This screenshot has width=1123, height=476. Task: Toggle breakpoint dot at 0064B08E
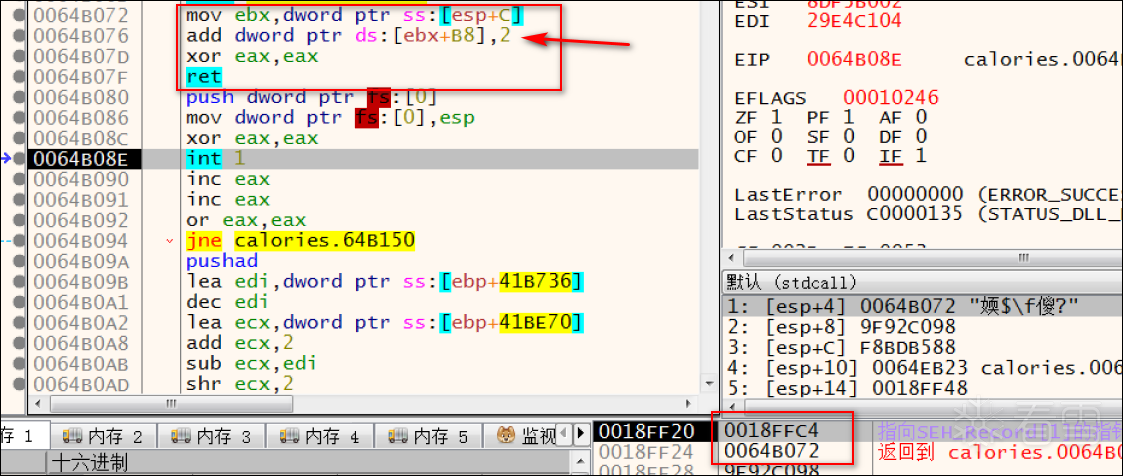tap(19, 158)
